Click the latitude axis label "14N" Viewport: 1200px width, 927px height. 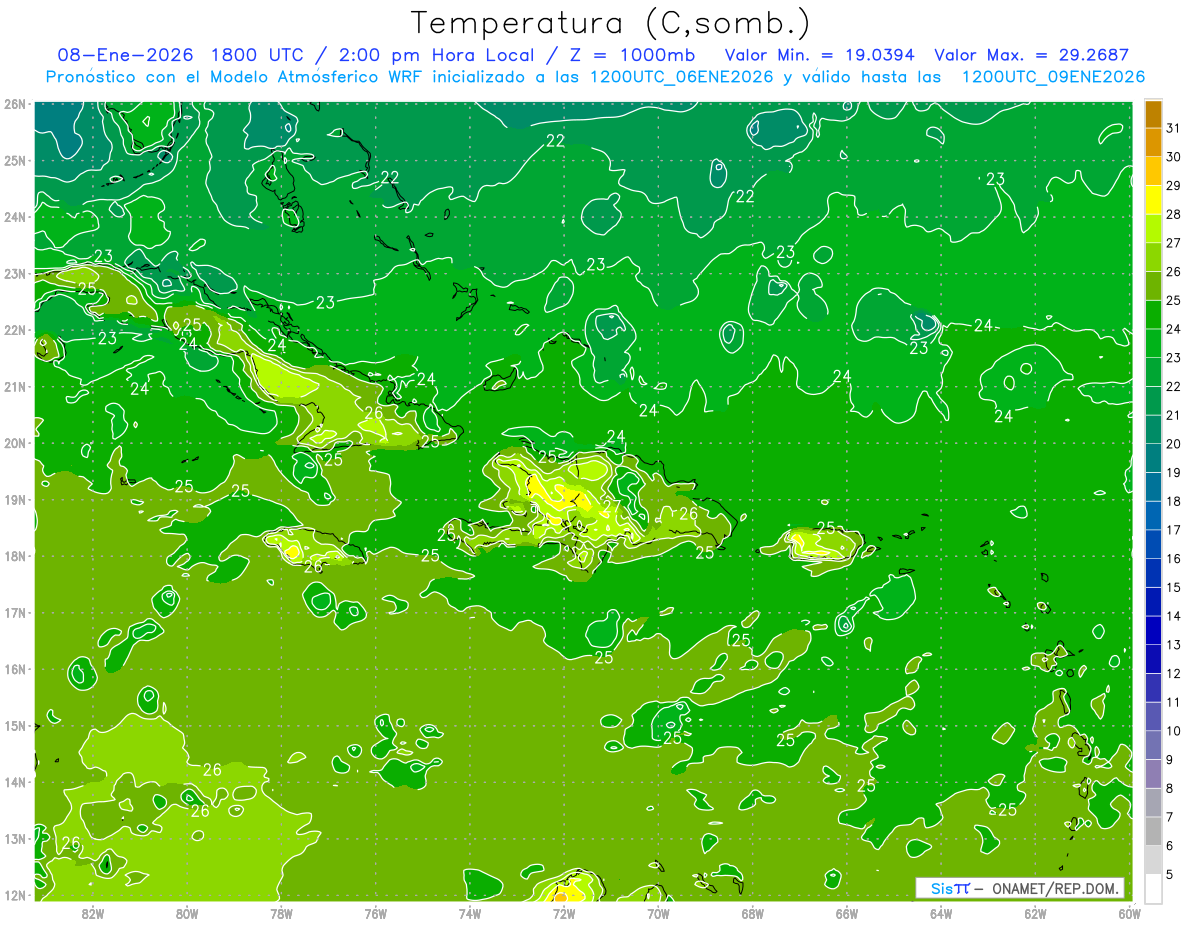coord(14,781)
